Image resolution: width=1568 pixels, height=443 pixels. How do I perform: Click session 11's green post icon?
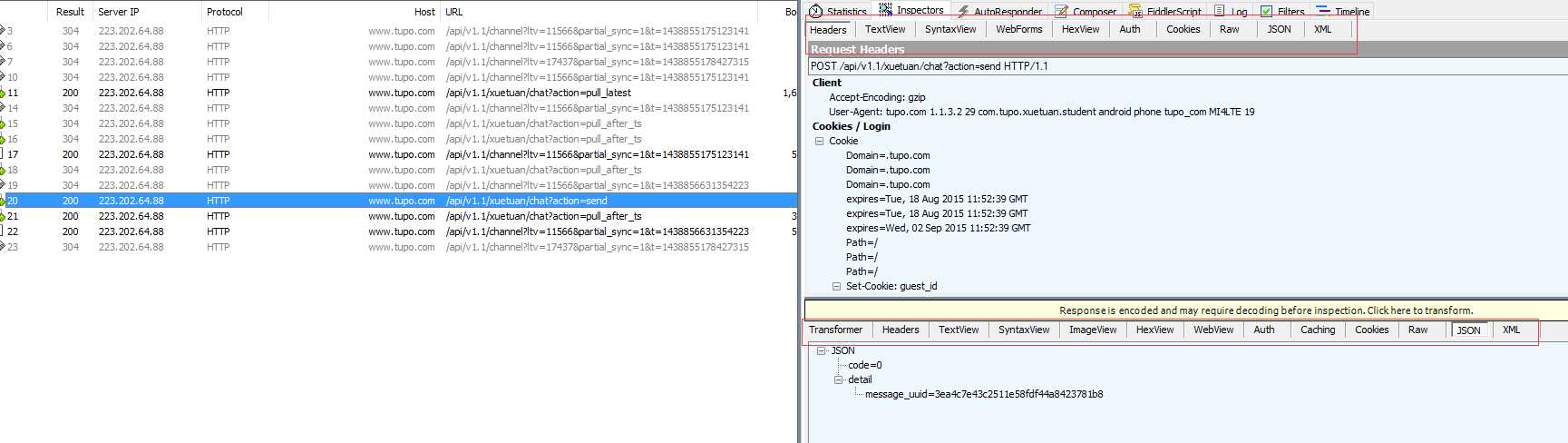[x=3, y=93]
